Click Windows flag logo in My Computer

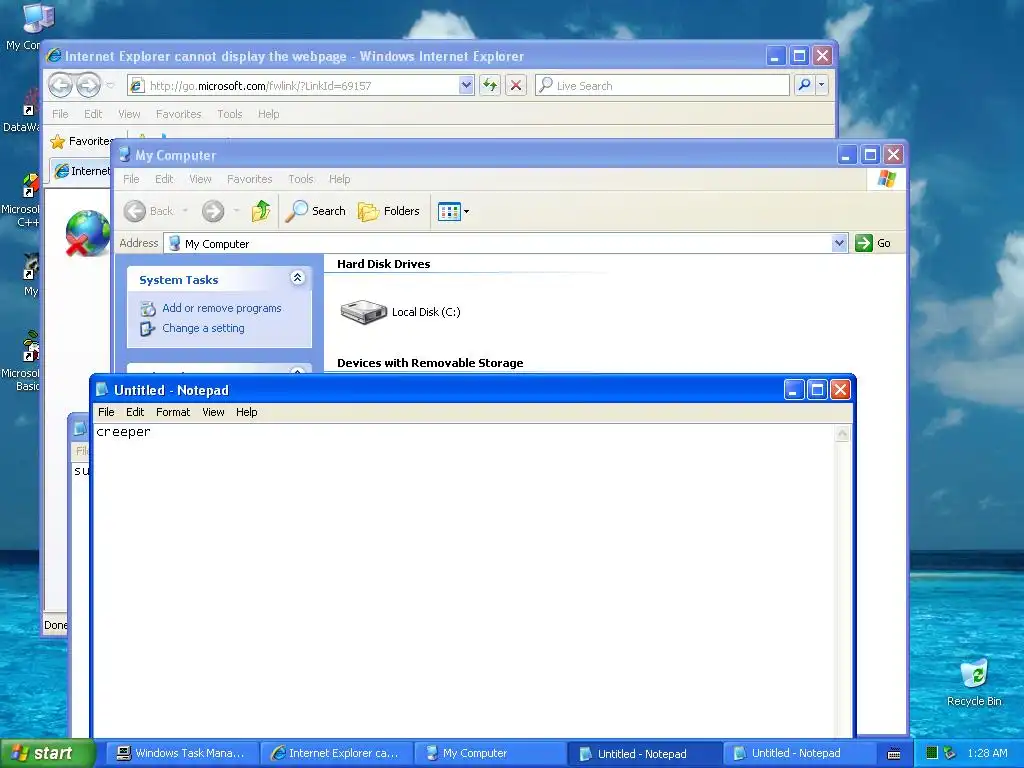(x=887, y=178)
